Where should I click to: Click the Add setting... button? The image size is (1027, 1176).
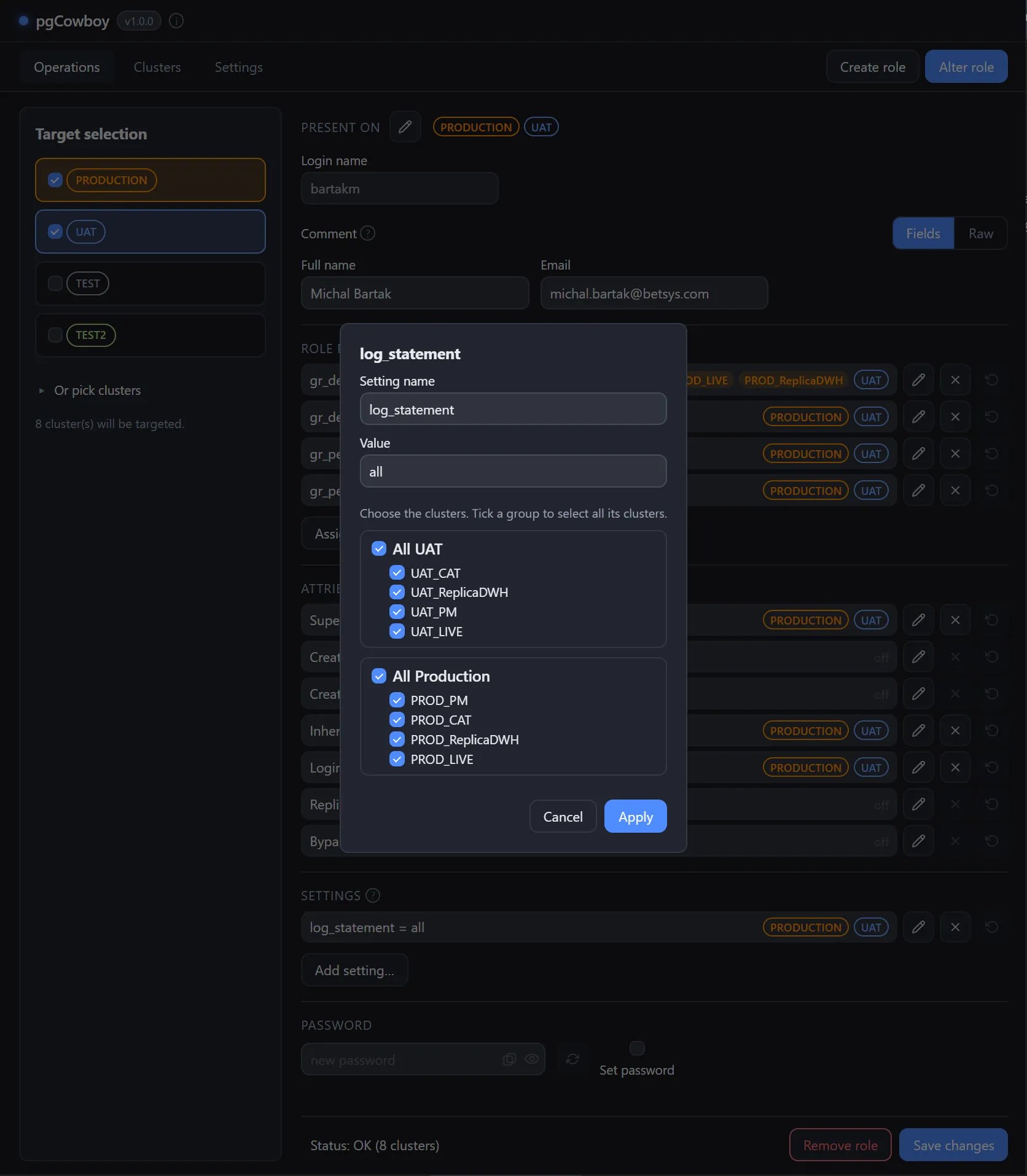(x=354, y=970)
